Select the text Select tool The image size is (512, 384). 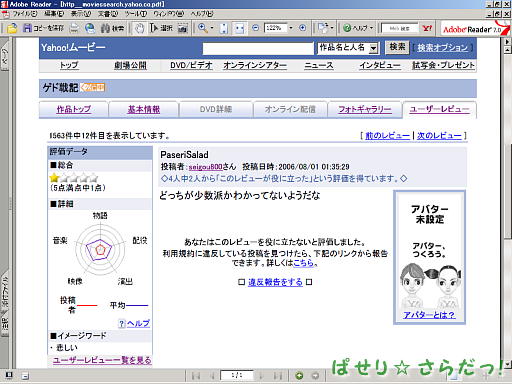[161, 28]
